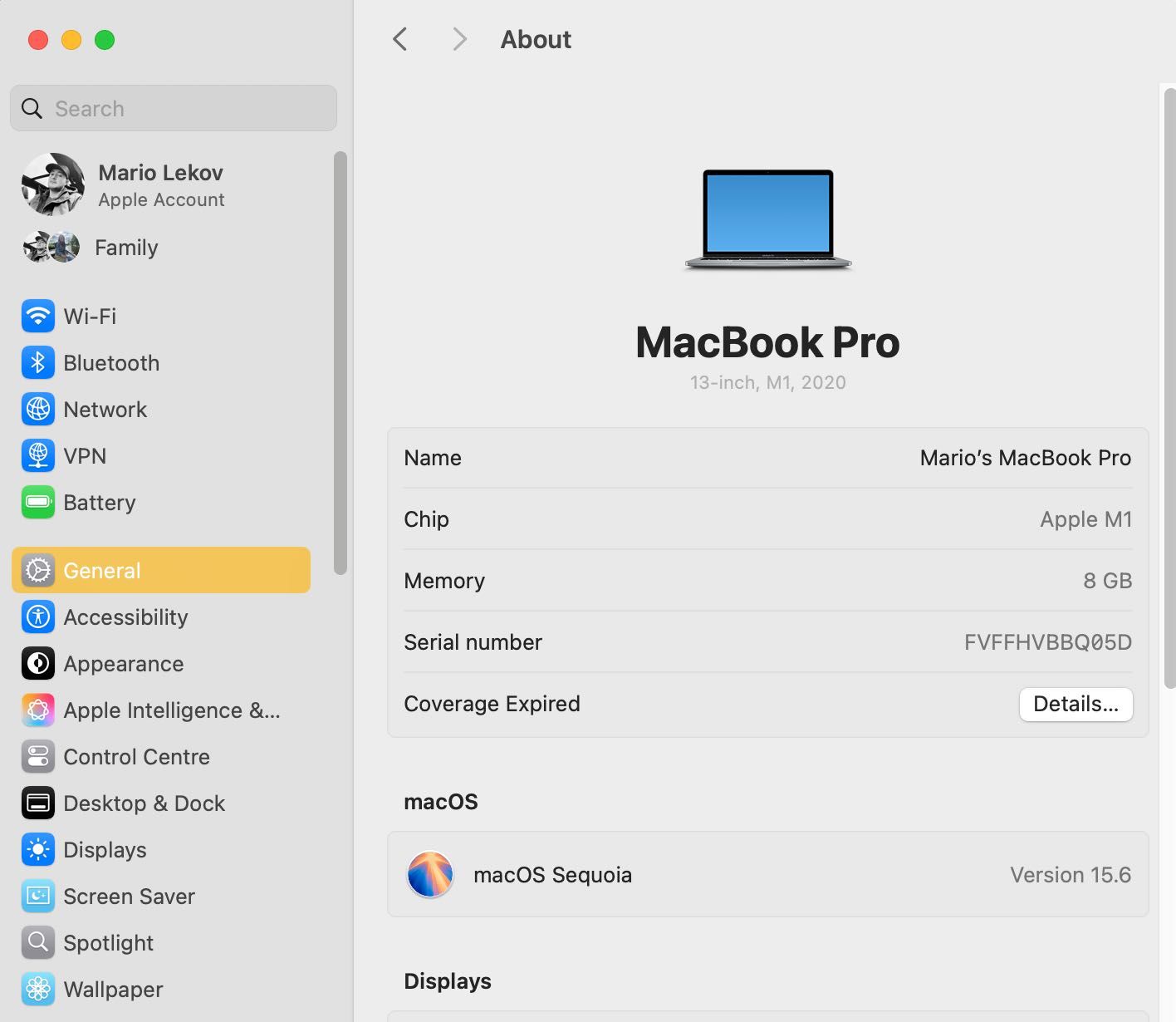1176x1022 pixels.
Task: Open the Bluetooth icon in sidebar
Action: point(38,363)
